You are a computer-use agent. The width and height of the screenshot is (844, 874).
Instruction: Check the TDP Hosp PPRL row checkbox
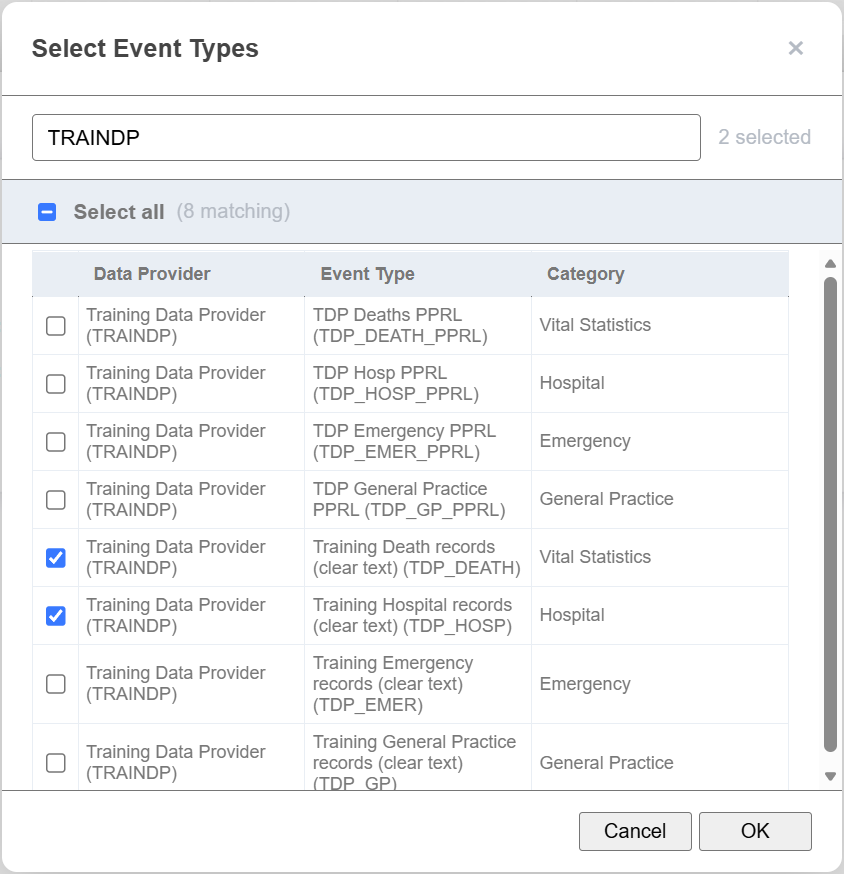56,383
